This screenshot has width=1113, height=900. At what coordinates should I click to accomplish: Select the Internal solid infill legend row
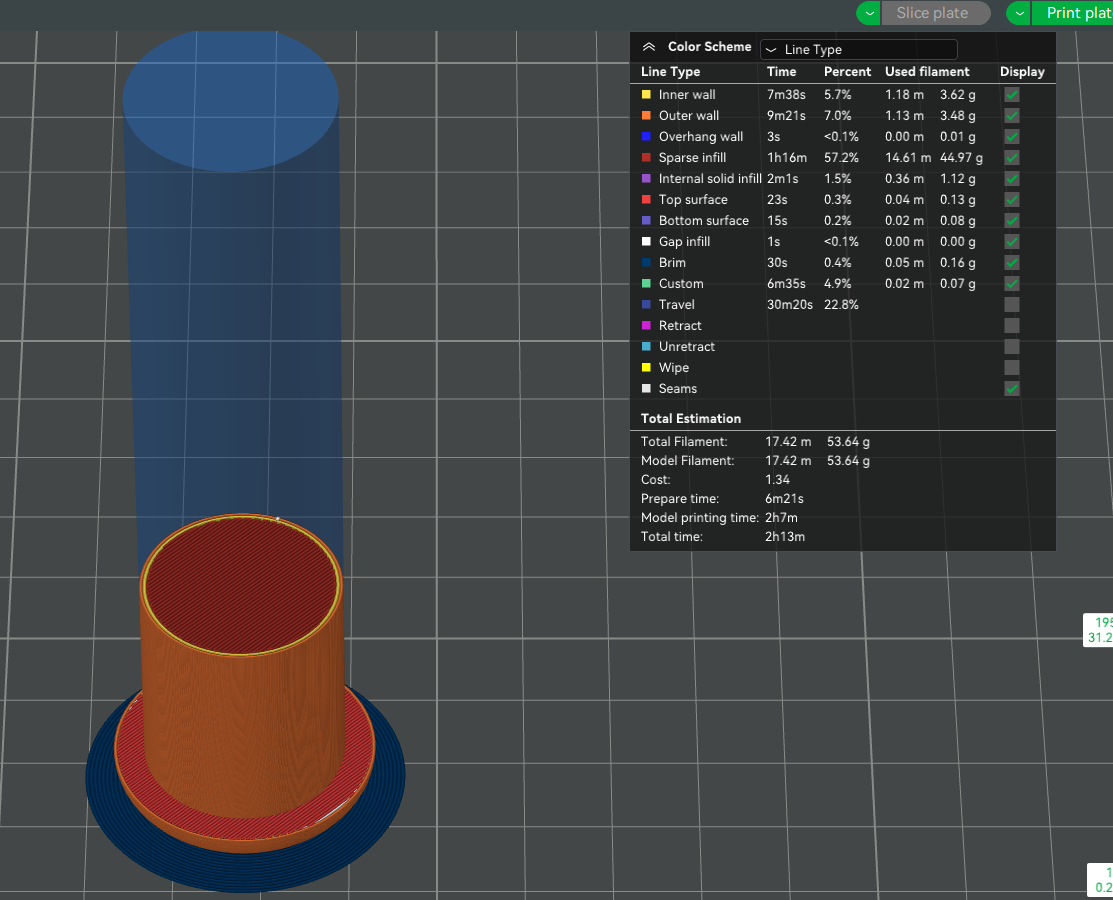(843, 179)
